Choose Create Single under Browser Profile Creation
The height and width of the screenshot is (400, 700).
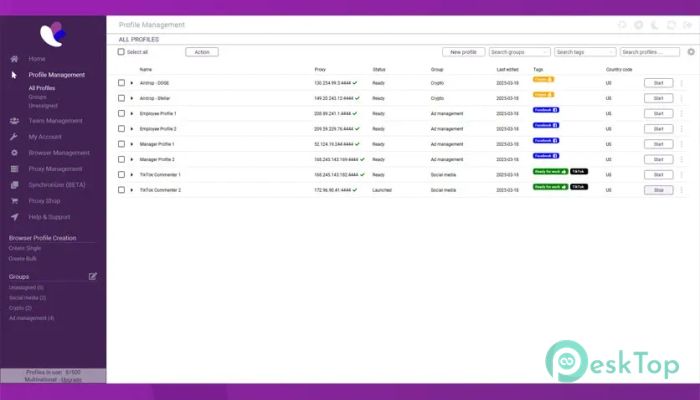coord(25,248)
